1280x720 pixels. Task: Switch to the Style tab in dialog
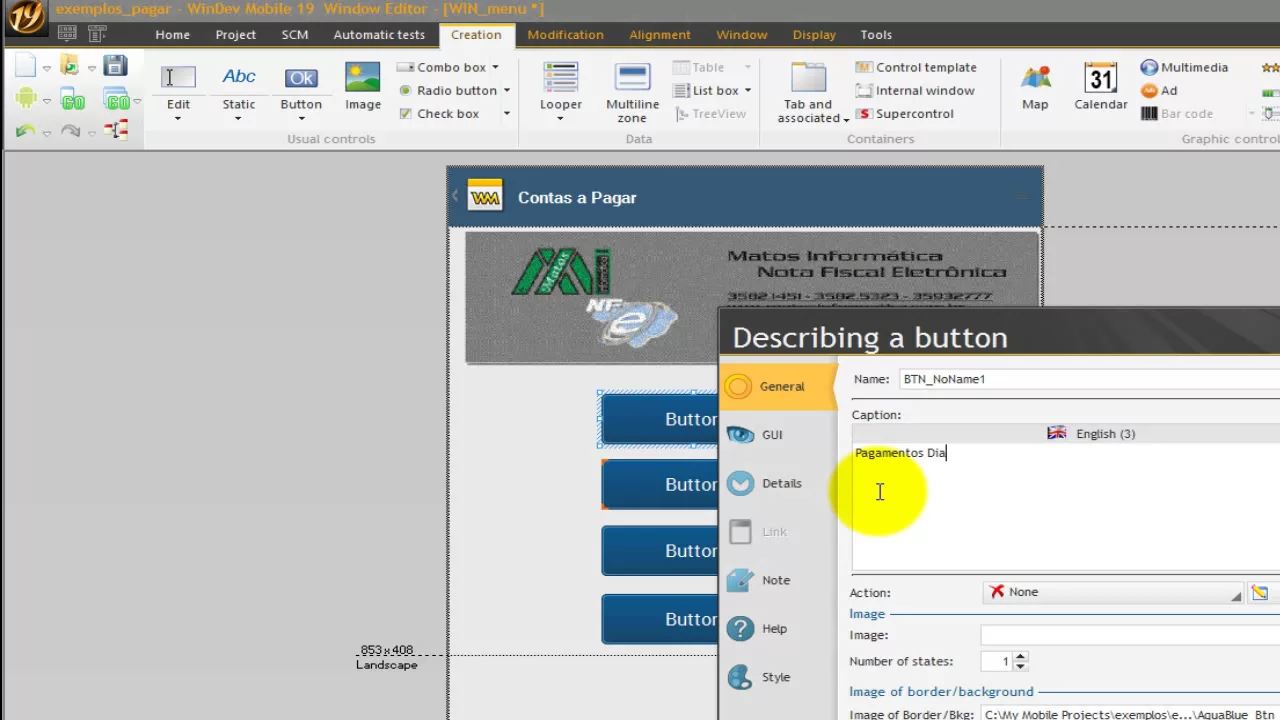tap(776, 677)
